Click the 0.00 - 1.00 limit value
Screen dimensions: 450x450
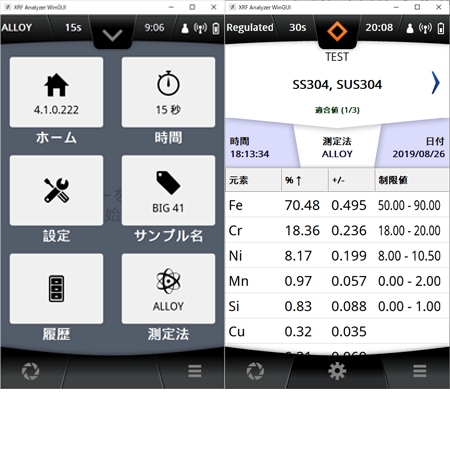click(409, 306)
